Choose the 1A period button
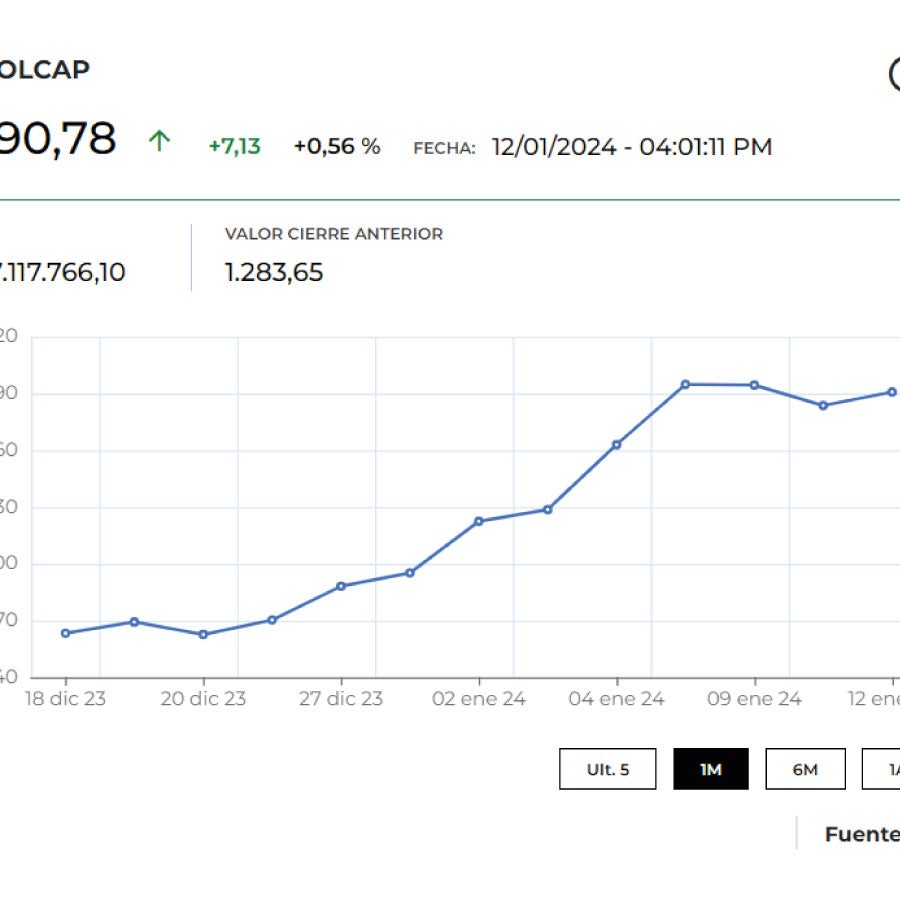The width and height of the screenshot is (900, 900). click(x=884, y=769)
